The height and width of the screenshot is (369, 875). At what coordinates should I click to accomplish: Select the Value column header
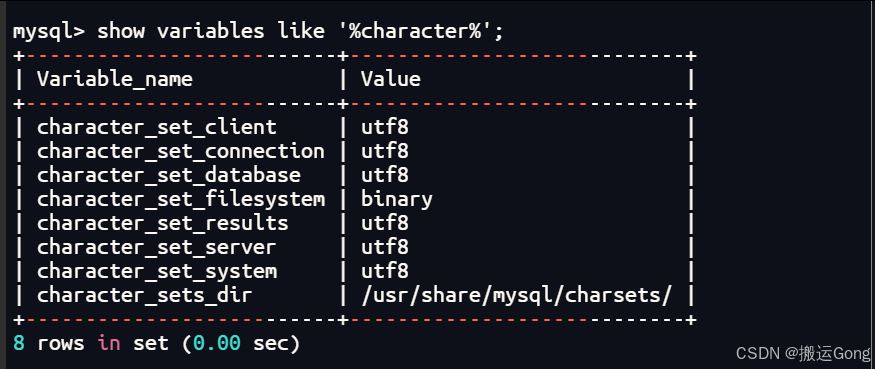click(391, 78)
